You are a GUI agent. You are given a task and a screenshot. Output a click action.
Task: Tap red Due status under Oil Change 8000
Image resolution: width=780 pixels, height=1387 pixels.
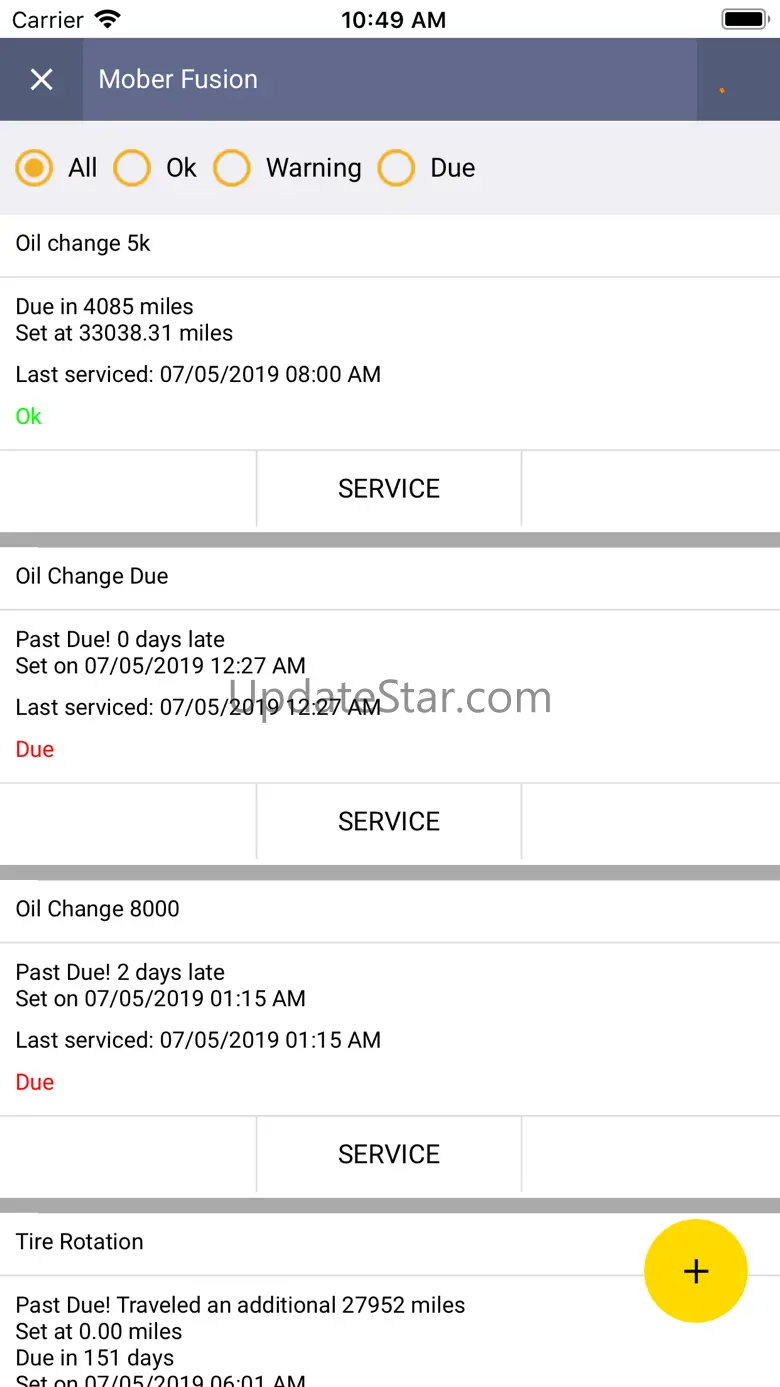click(35, 1082)
